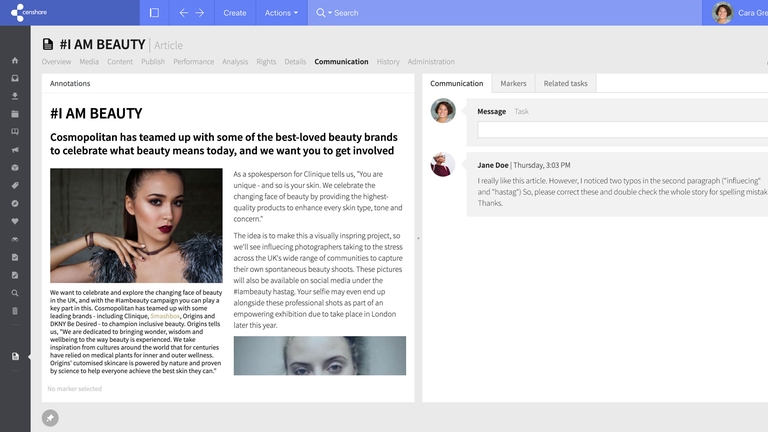Open the History tab

(388, 62)
